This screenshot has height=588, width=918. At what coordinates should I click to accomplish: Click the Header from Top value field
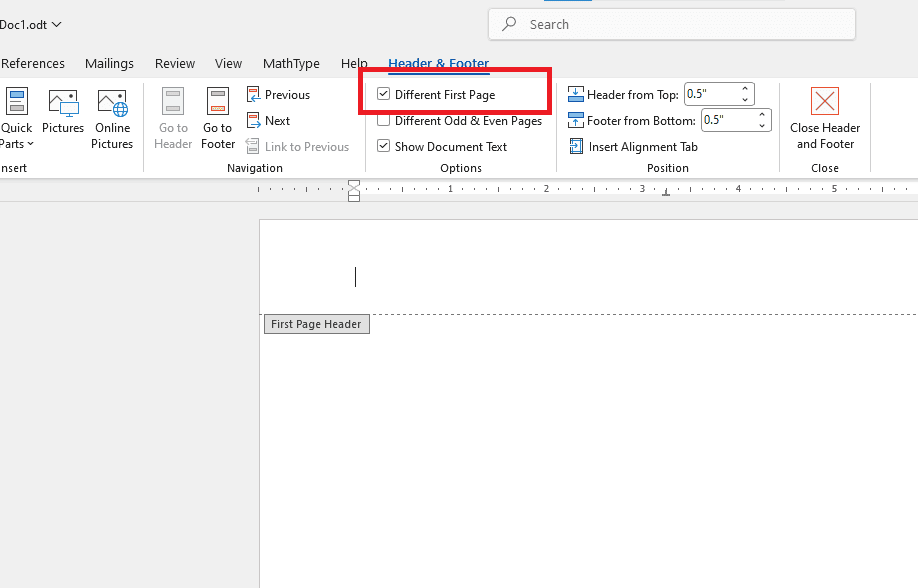(x=711, y=94)
